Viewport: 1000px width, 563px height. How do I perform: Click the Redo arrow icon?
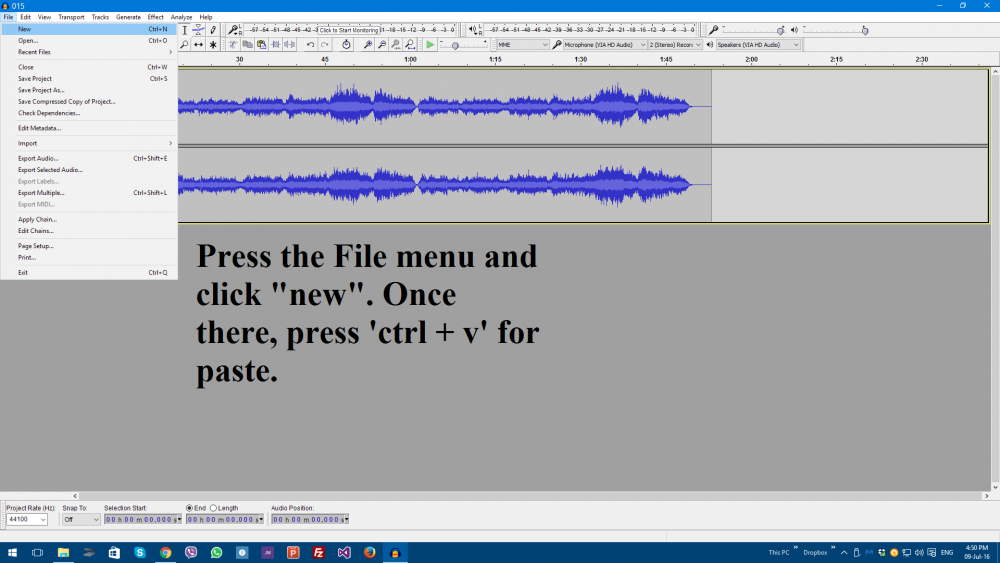point(325,45)
